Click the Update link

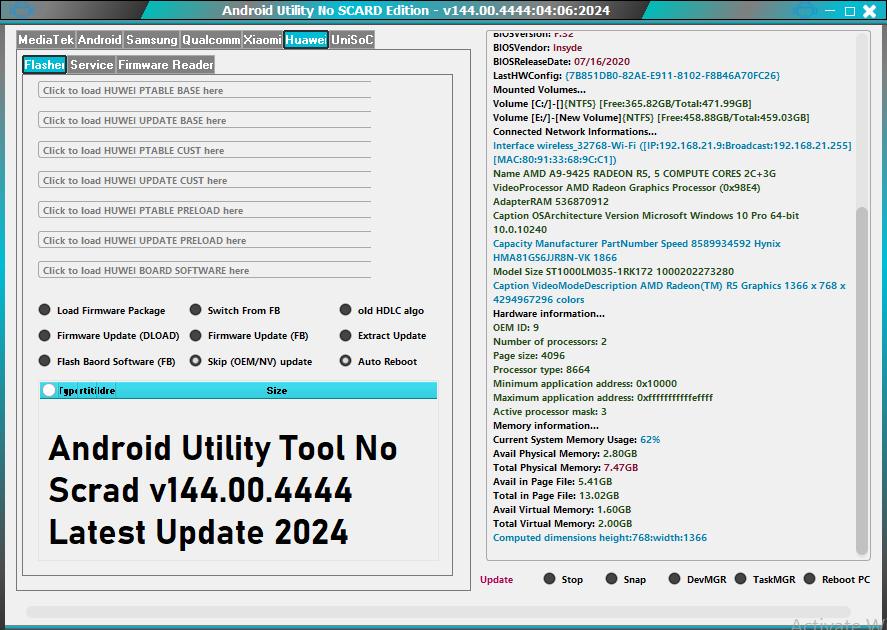point(496,580)
